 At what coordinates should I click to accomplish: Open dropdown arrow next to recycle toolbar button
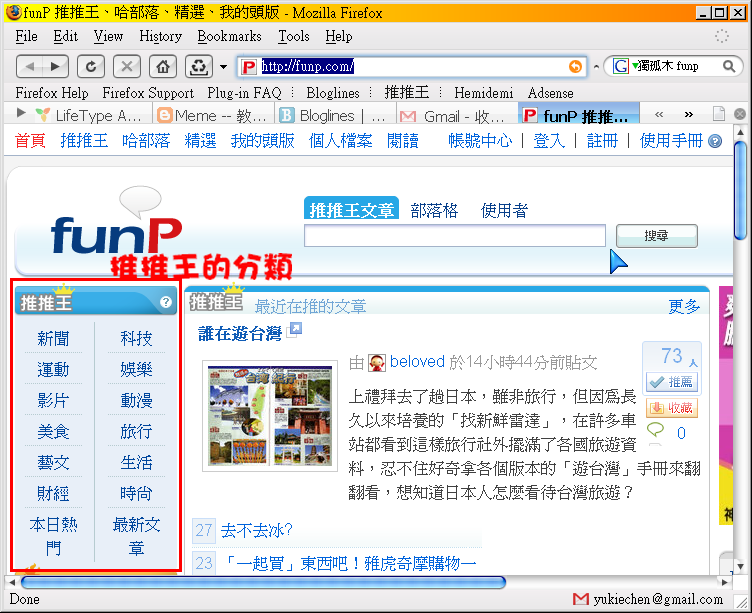click(x=223, y=67)
